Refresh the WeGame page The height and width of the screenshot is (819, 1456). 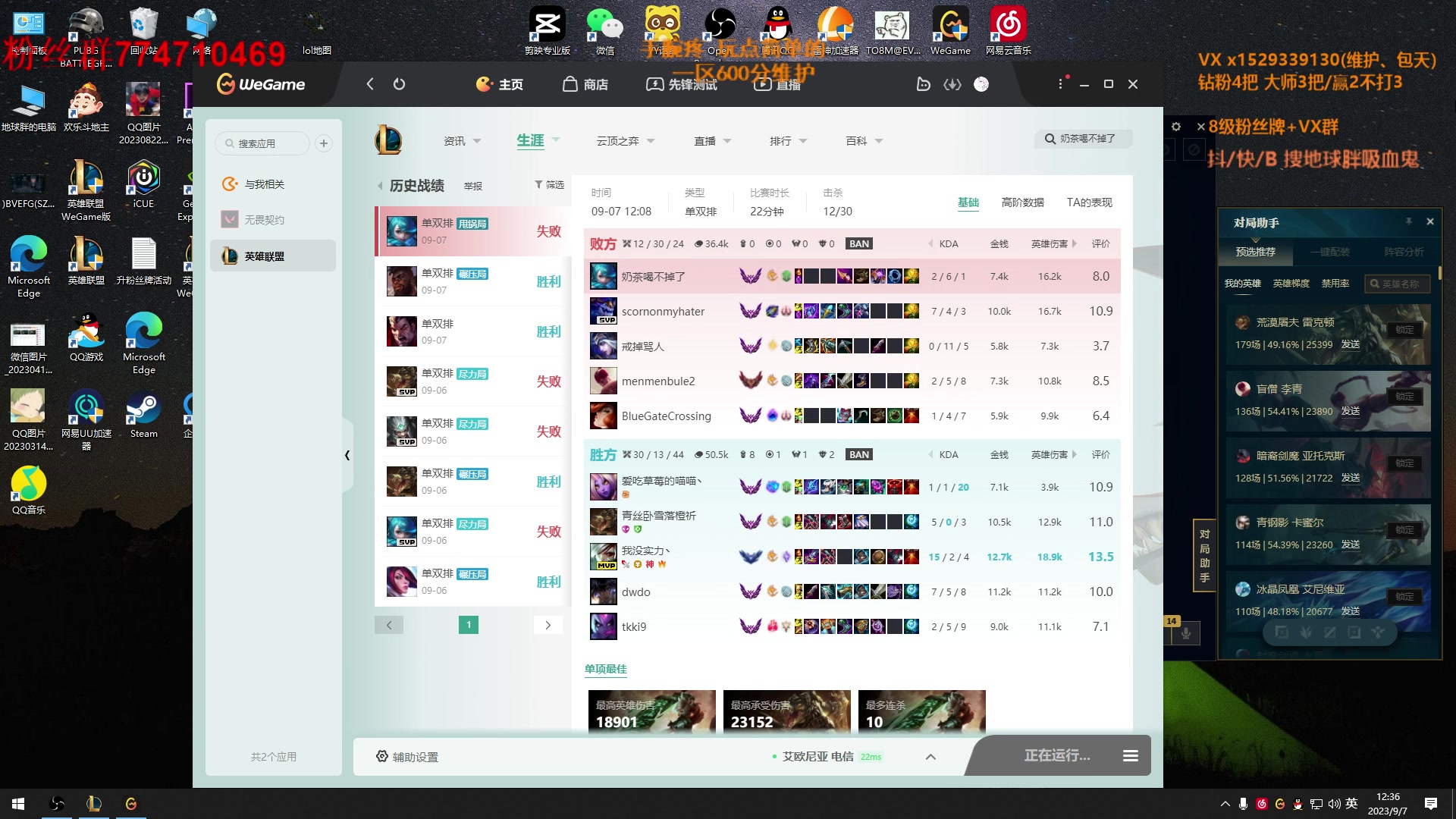click(399, 84)
